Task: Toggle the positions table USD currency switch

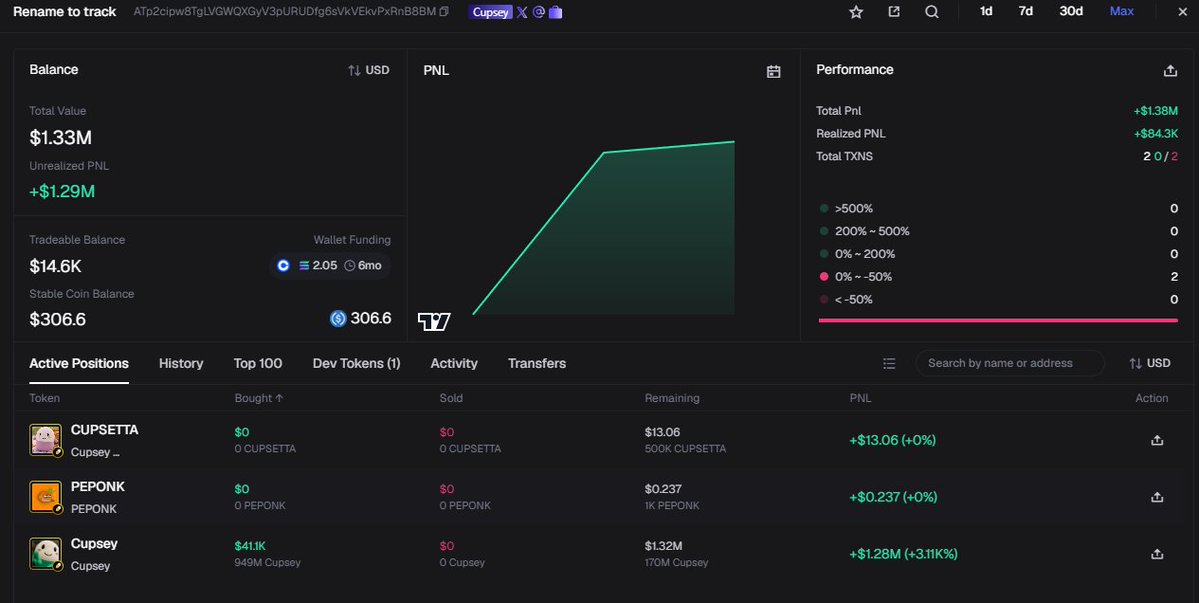Action: (x=1149, y=363)
